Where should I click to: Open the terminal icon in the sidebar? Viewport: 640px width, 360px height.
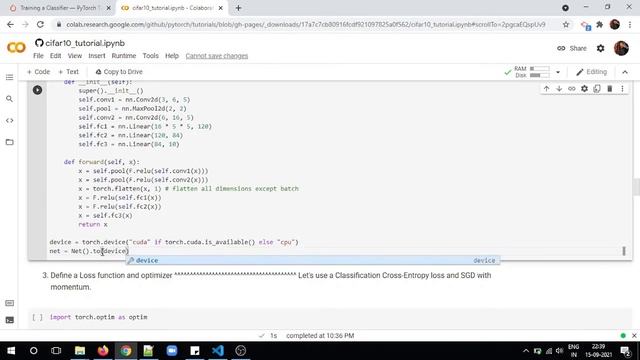click(x=9, y=320)
